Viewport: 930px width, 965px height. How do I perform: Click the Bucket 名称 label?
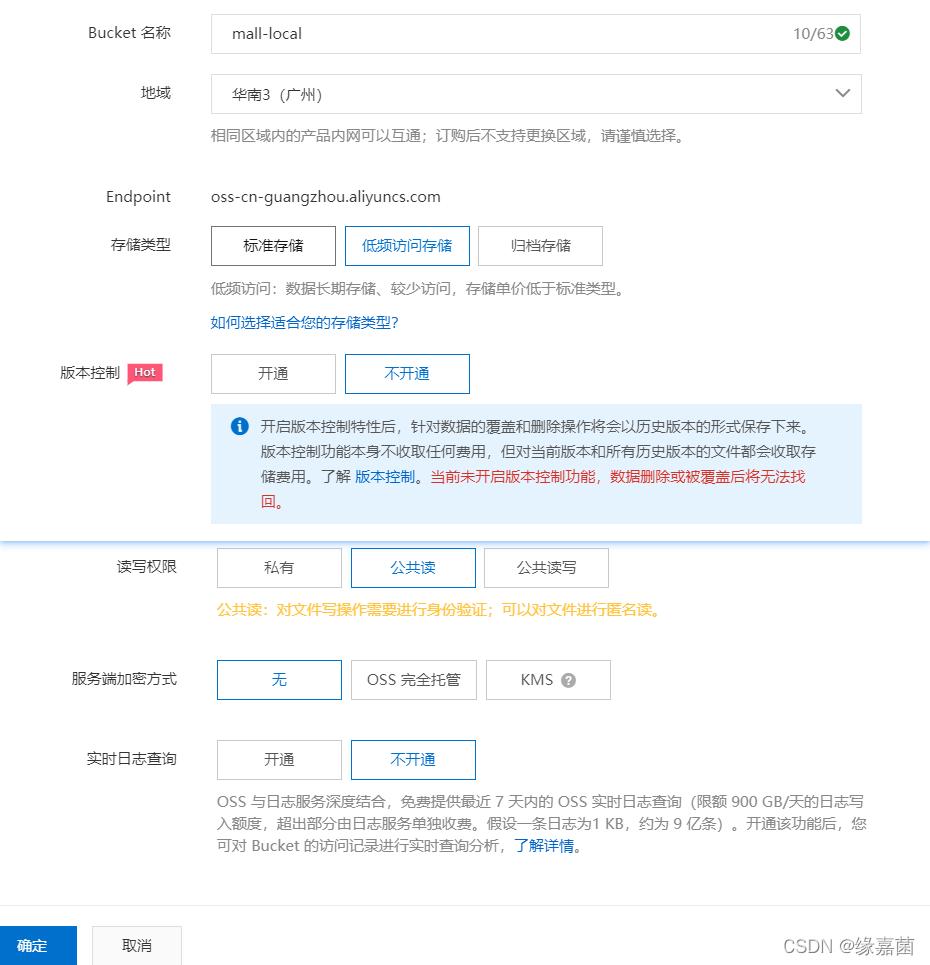[x=129, y=33]
